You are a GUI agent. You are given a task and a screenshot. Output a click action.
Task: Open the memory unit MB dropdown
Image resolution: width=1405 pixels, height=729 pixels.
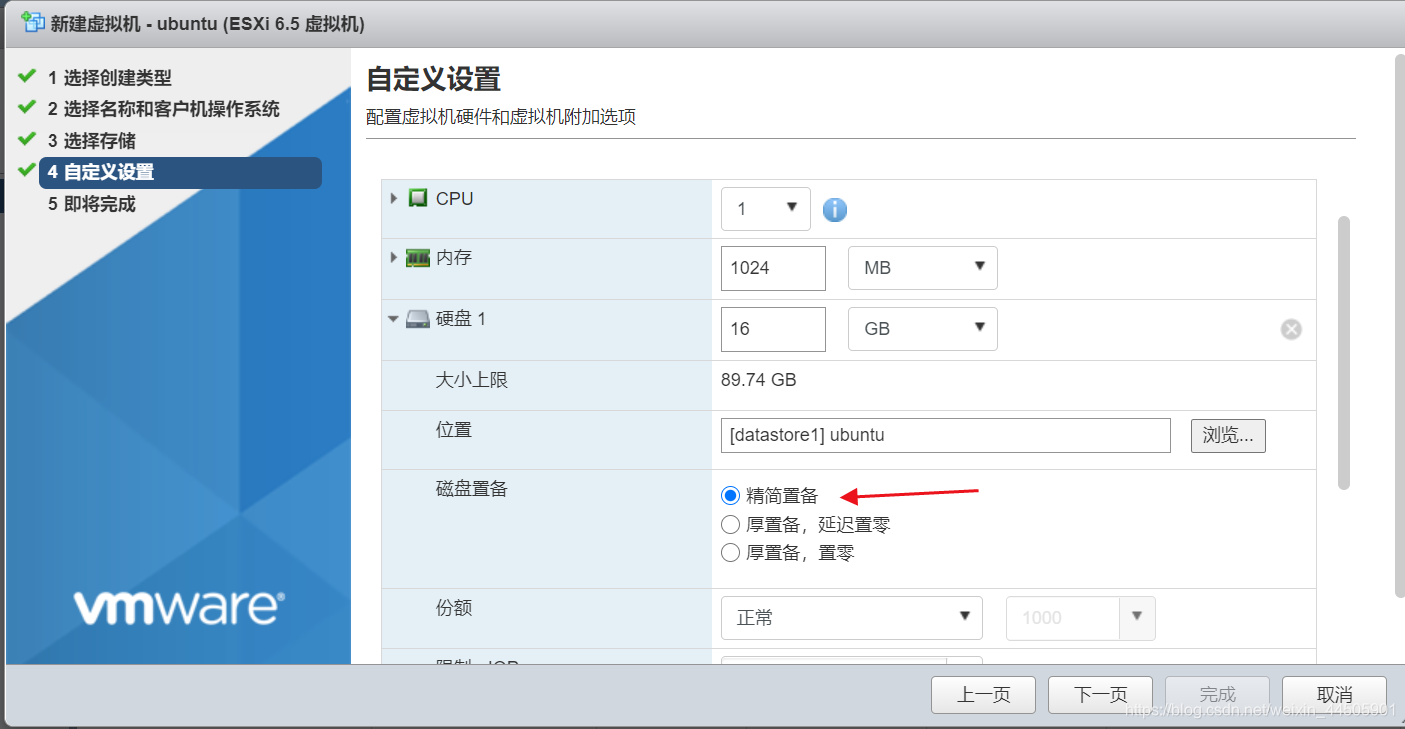(922, 267)
